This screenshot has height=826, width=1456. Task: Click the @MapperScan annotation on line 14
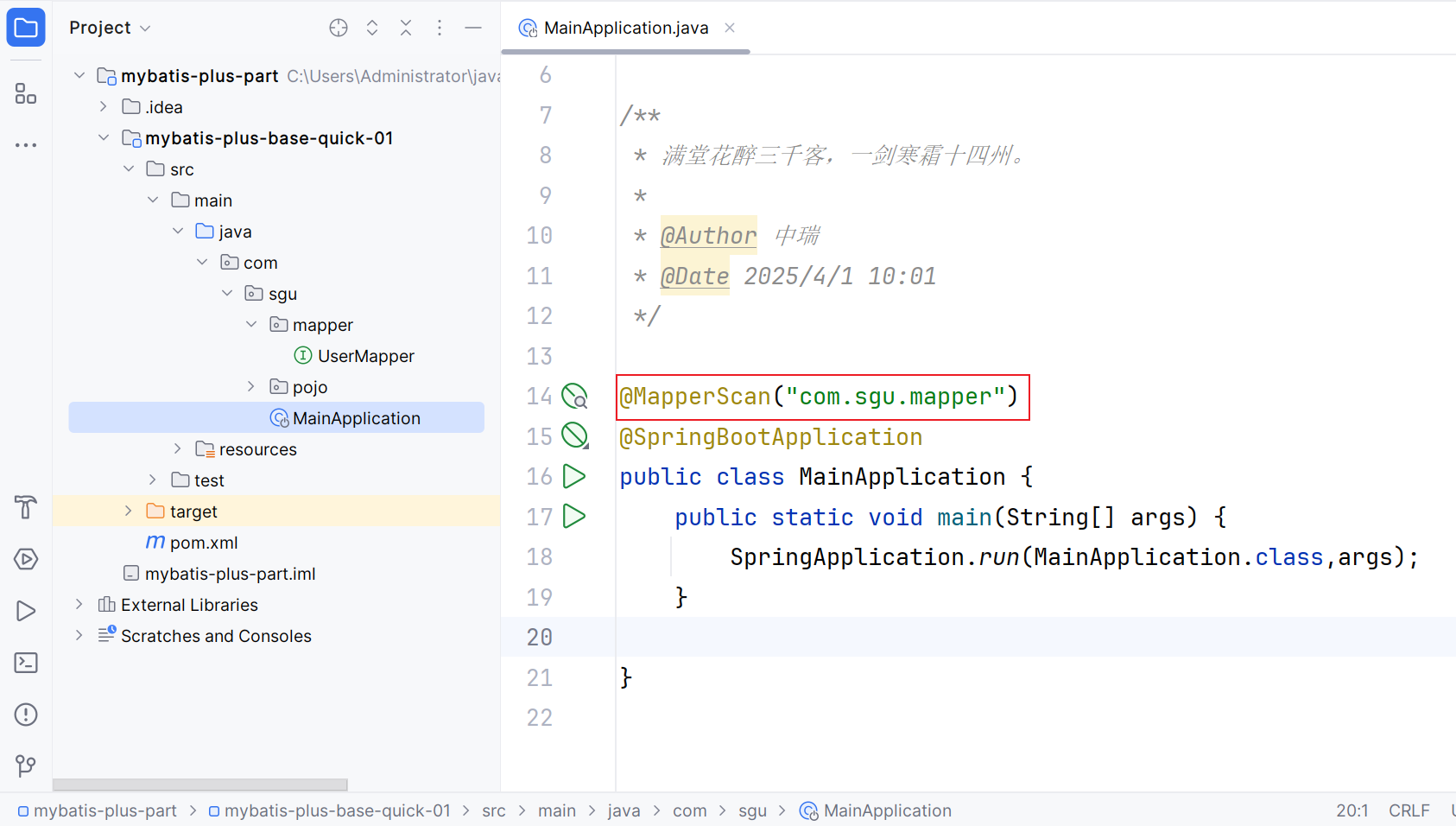[694, 397]
